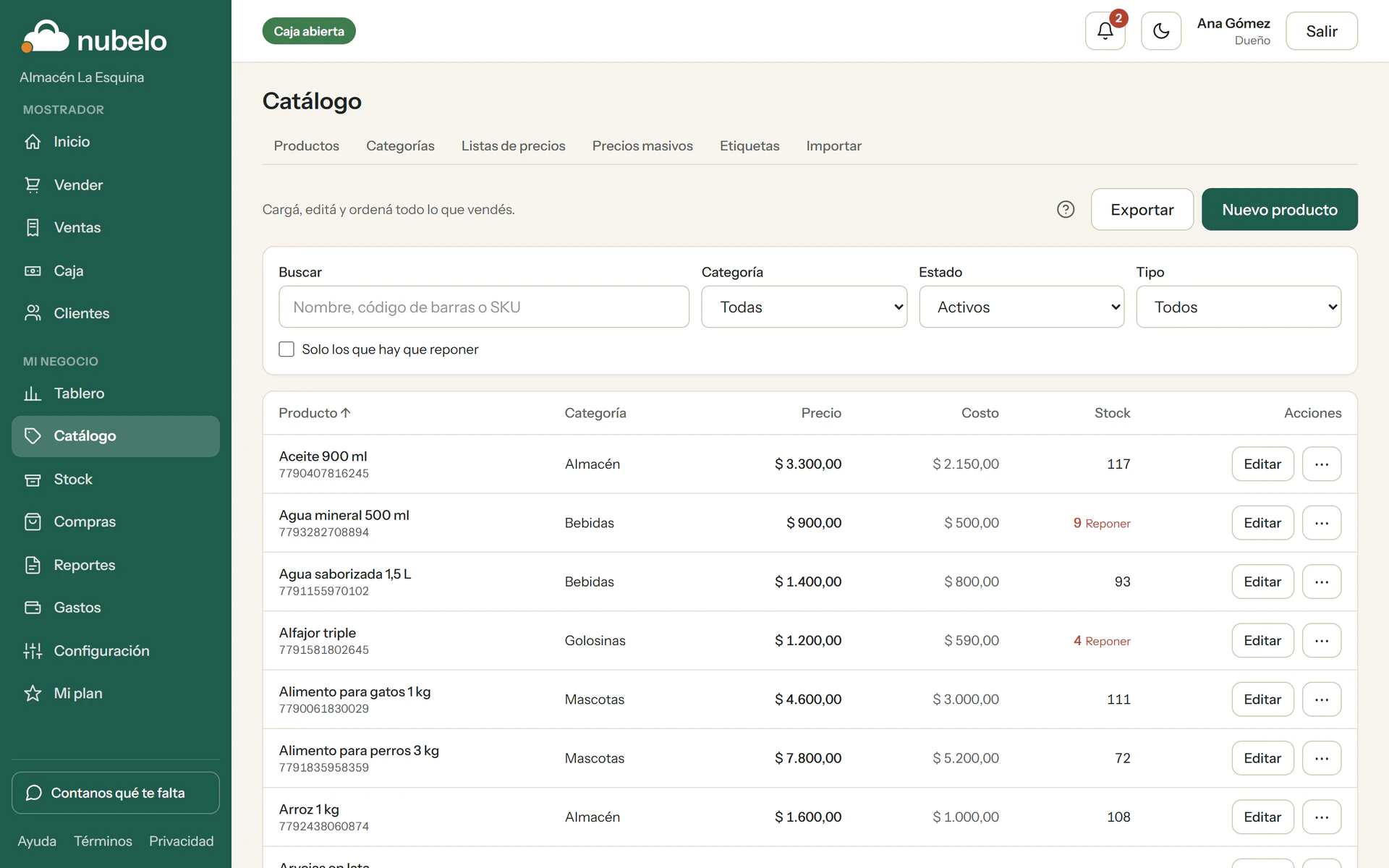Open more actions for Arroz 1 kg
Image resolution: width=1389 pixels, height=868 pixels.
1321,817
